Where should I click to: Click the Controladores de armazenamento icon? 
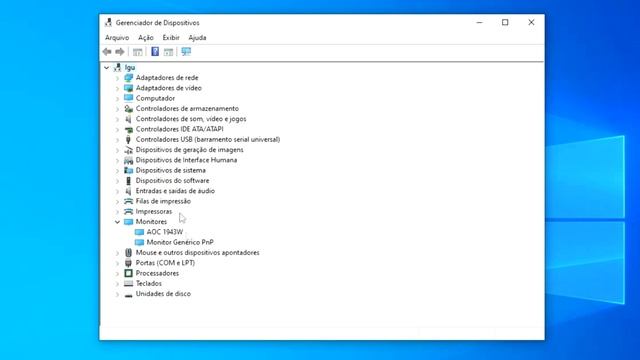click(129, 109)
